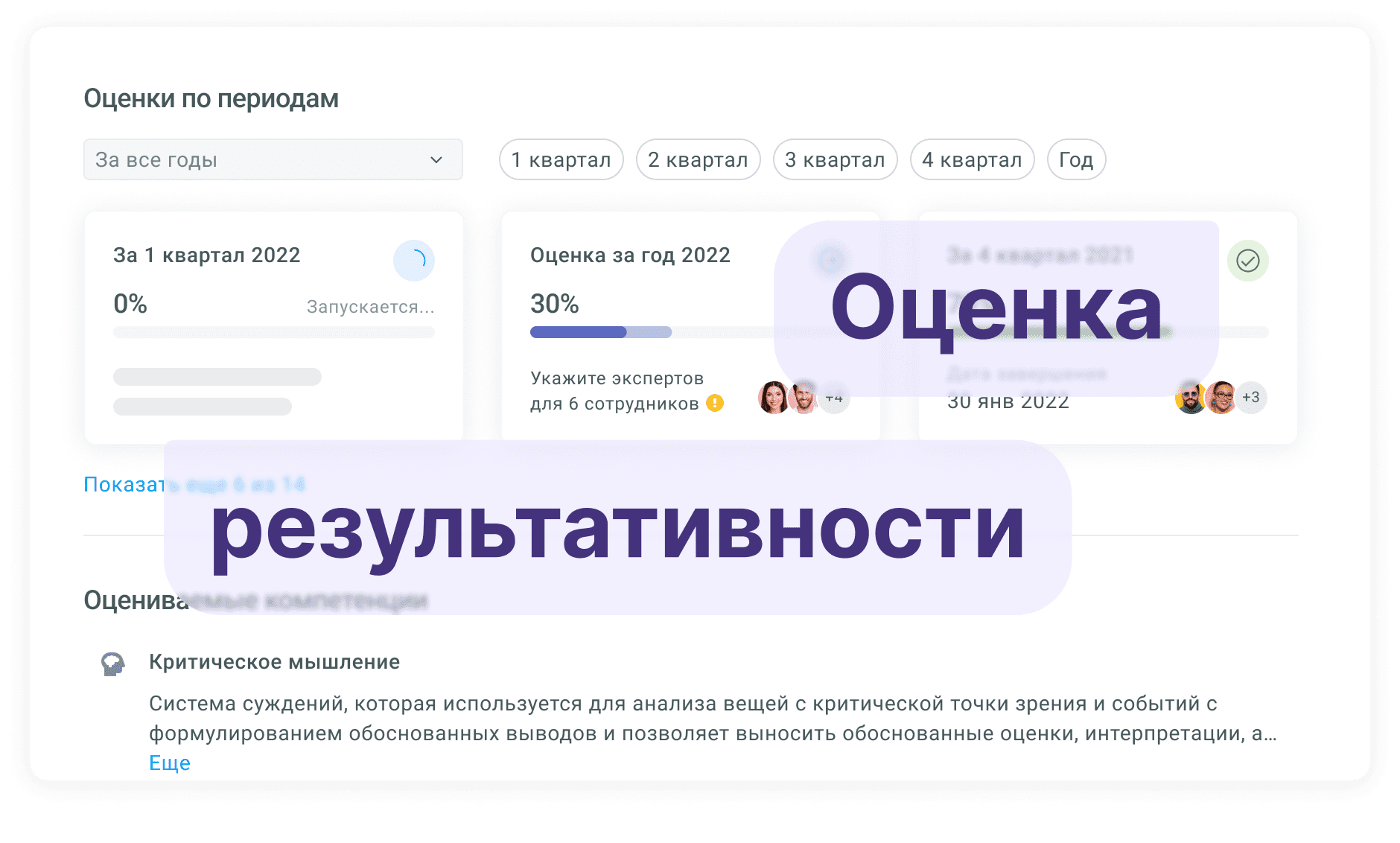Click the bearded man's avatar on year 2022 card
This screenshot has width=1400, height=843.
(804, 398)
